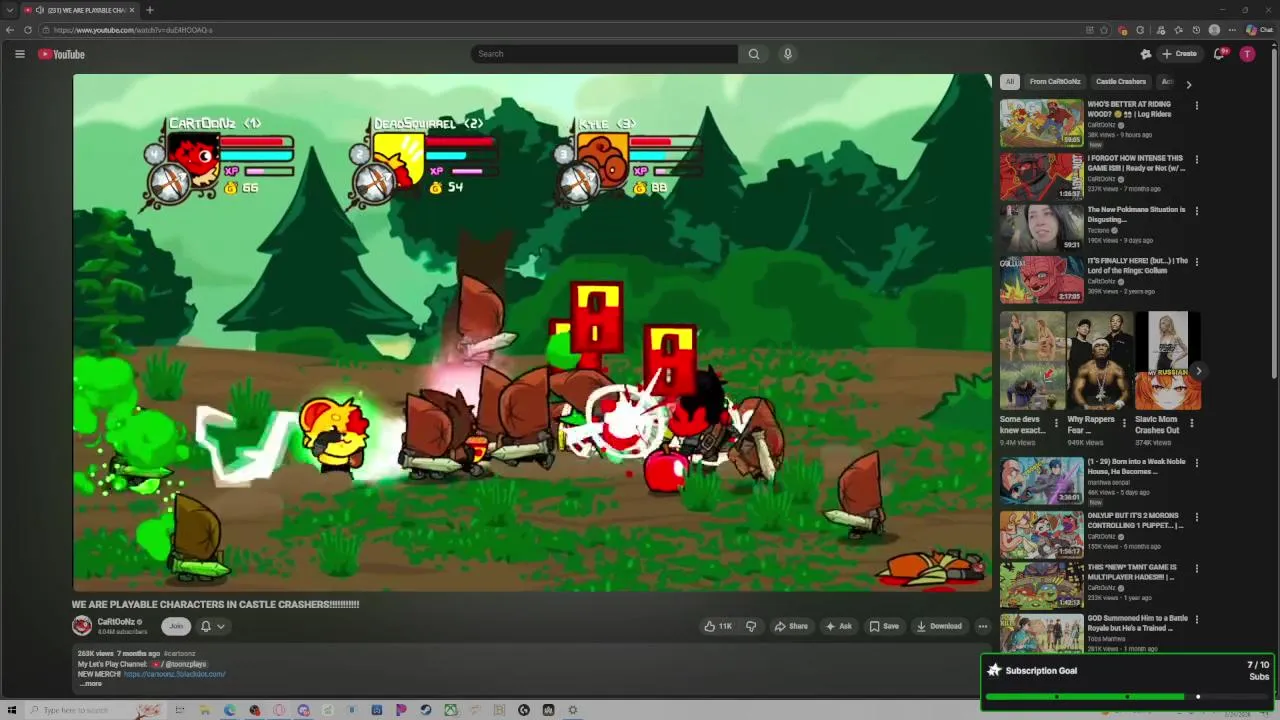Show next Shorts with right arrow

[1198, 371]
